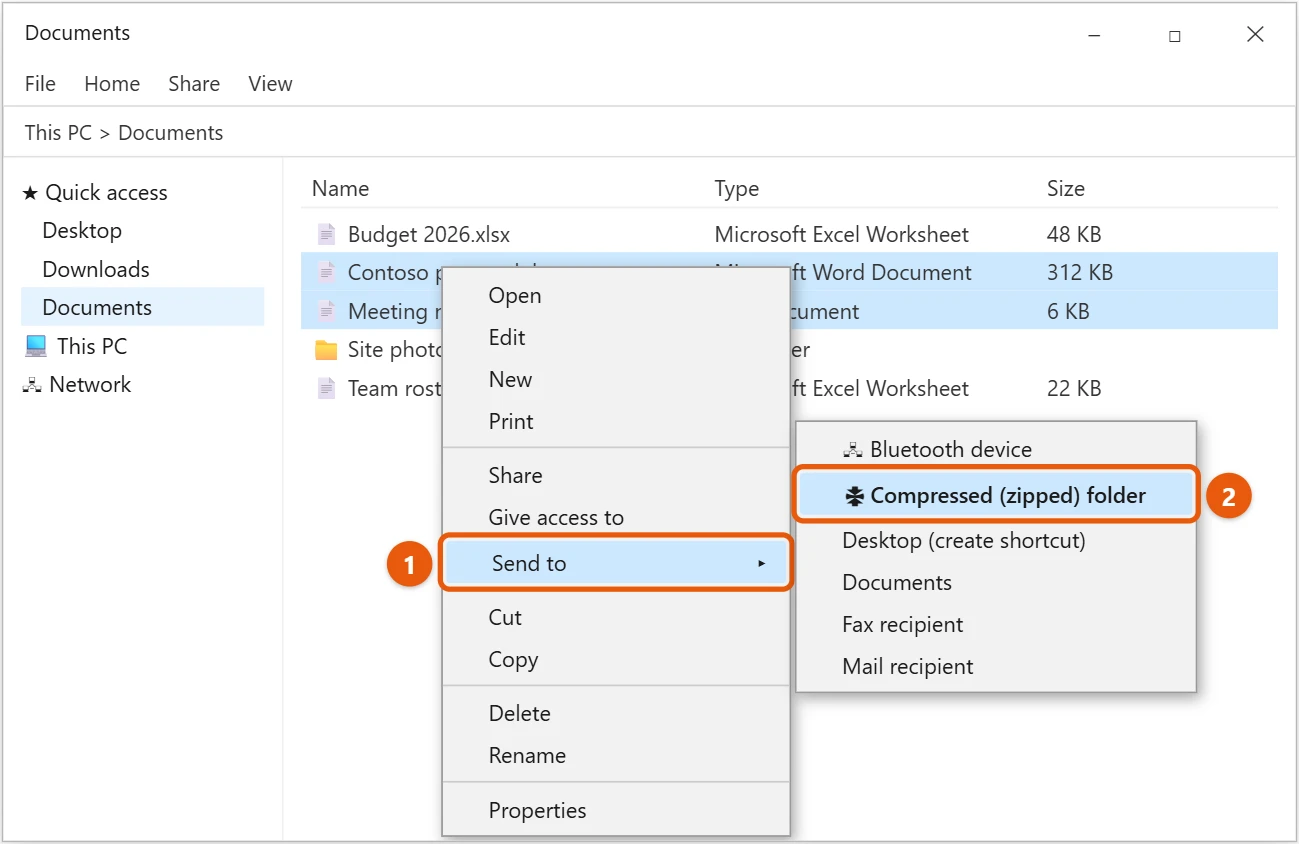The image size is (1299, 844).
Task: Select Documents in the navigation pane
Action: tap(97, 308)
